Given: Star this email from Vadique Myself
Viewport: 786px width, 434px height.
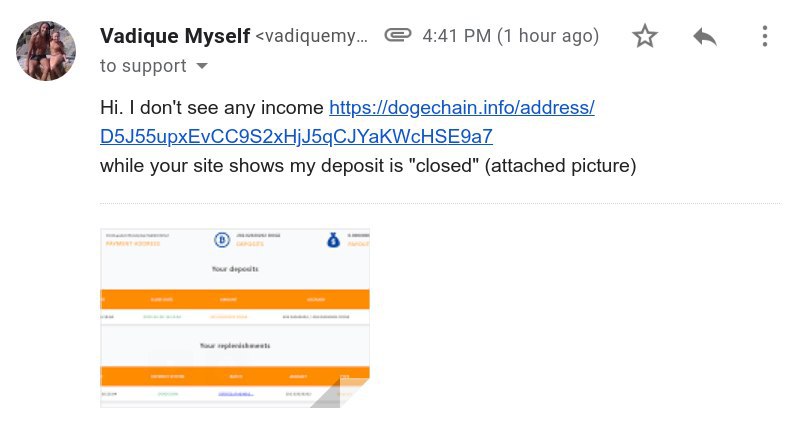Looking at the screenshot, I should pos(645,36).
